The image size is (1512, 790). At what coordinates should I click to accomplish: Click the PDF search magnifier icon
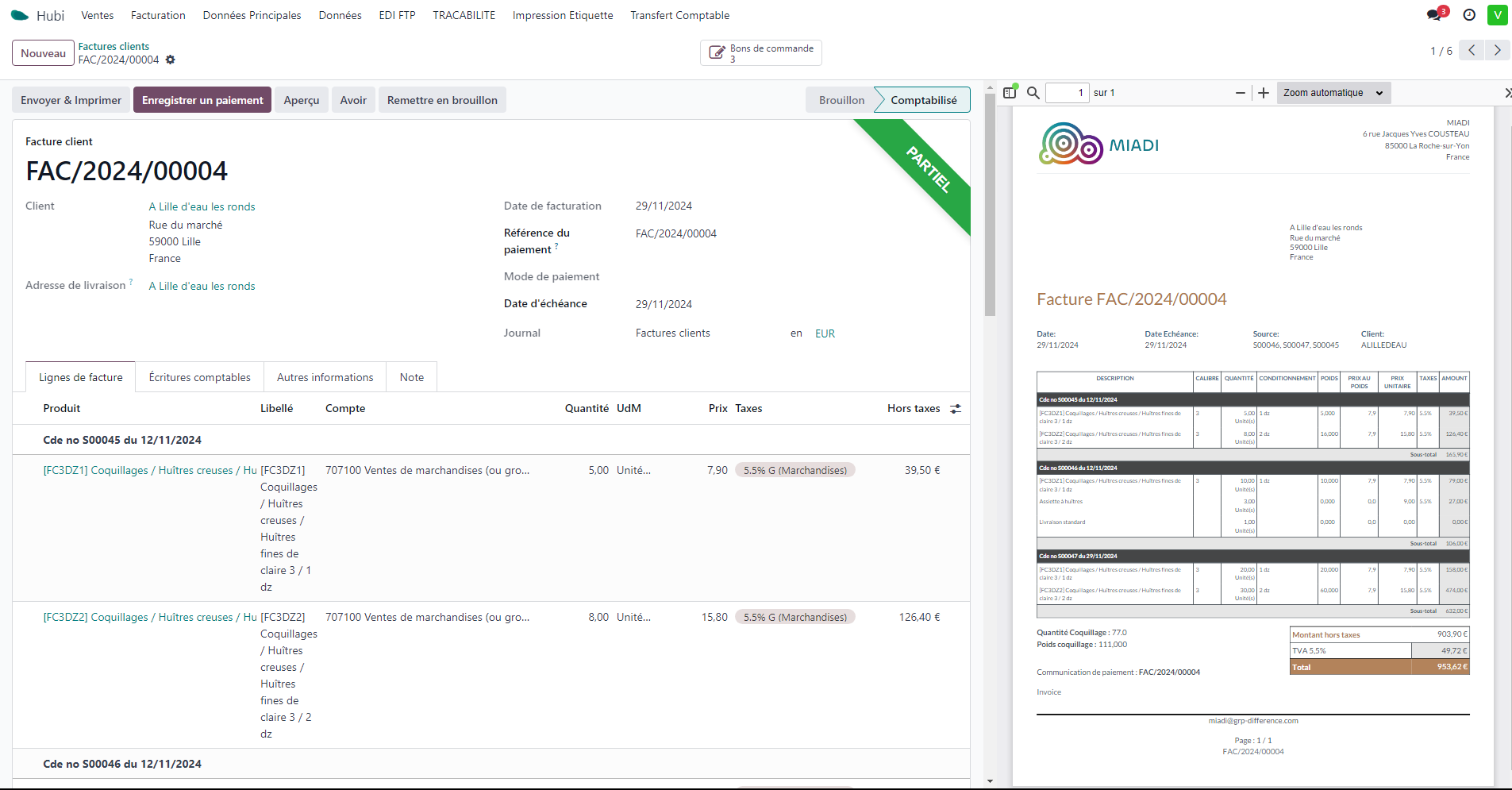[1033, 93]
